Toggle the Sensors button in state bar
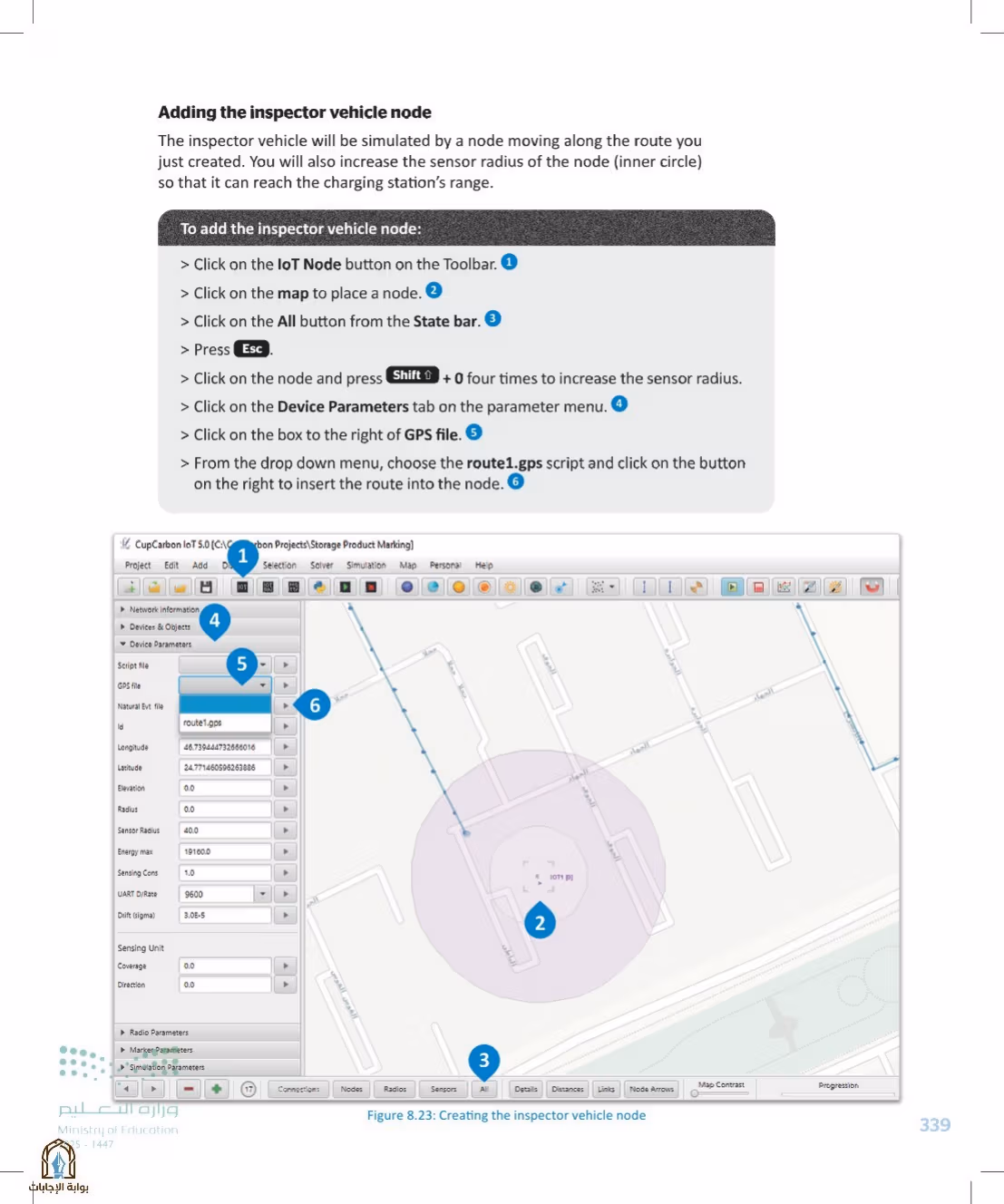The height and width of the screenshot is (1204, 1004). 444,1089
